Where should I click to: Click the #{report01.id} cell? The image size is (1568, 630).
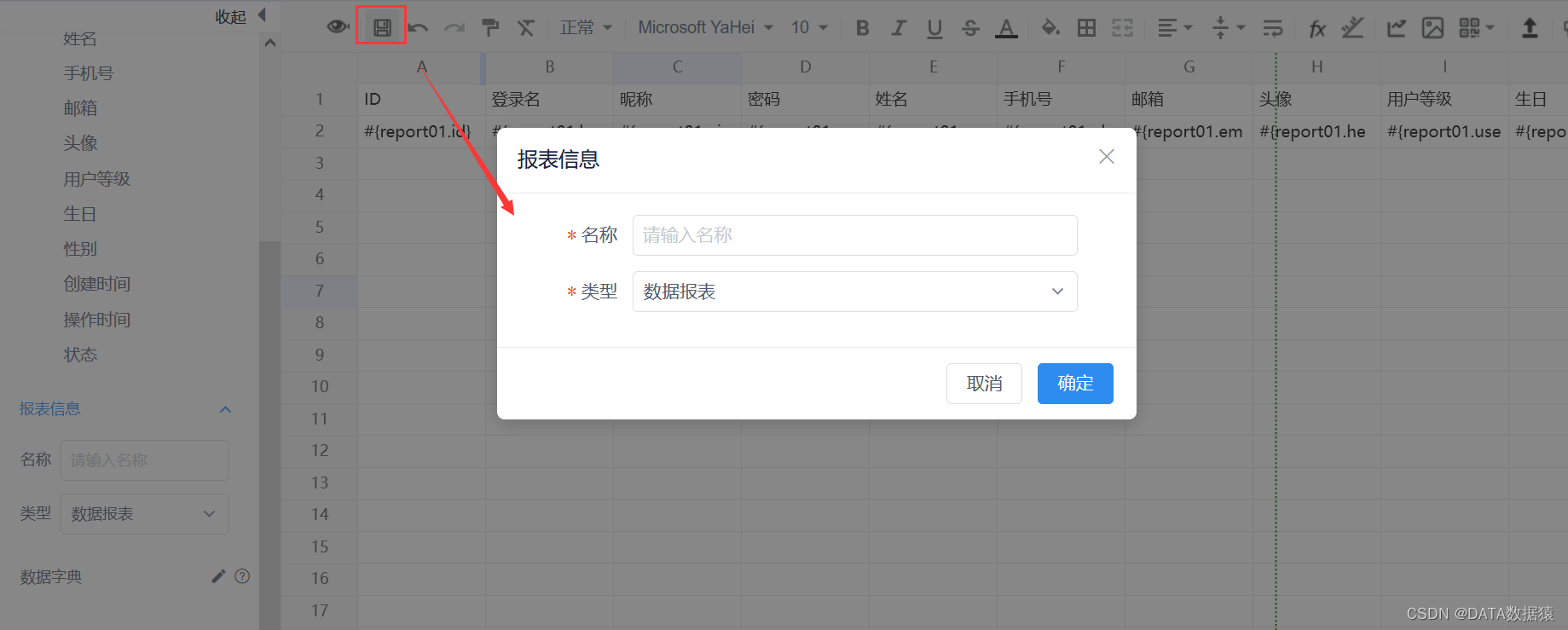422,131
